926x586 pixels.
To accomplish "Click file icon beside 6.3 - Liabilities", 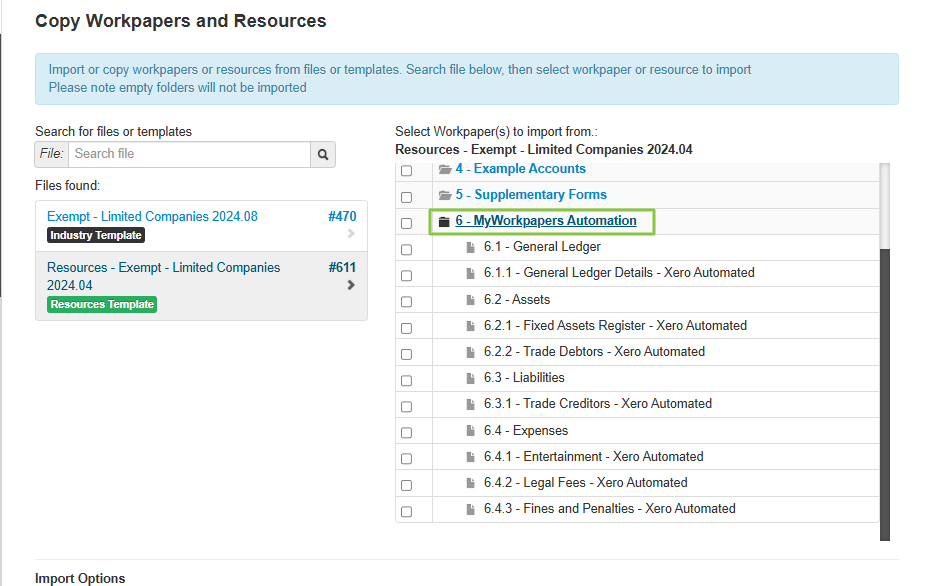I will [x=471, y=378].
